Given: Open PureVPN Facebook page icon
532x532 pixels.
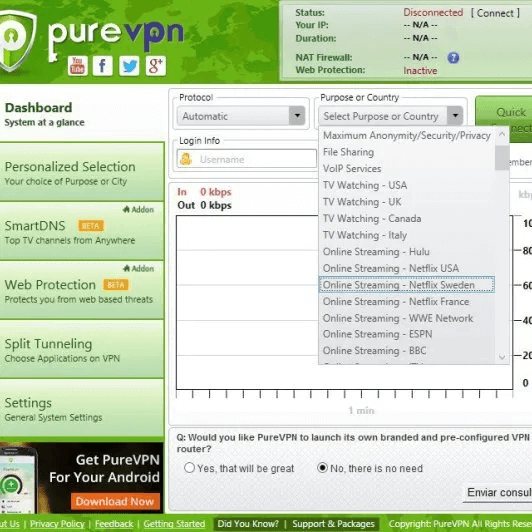Looking at the screenshot, I should 103,65.
